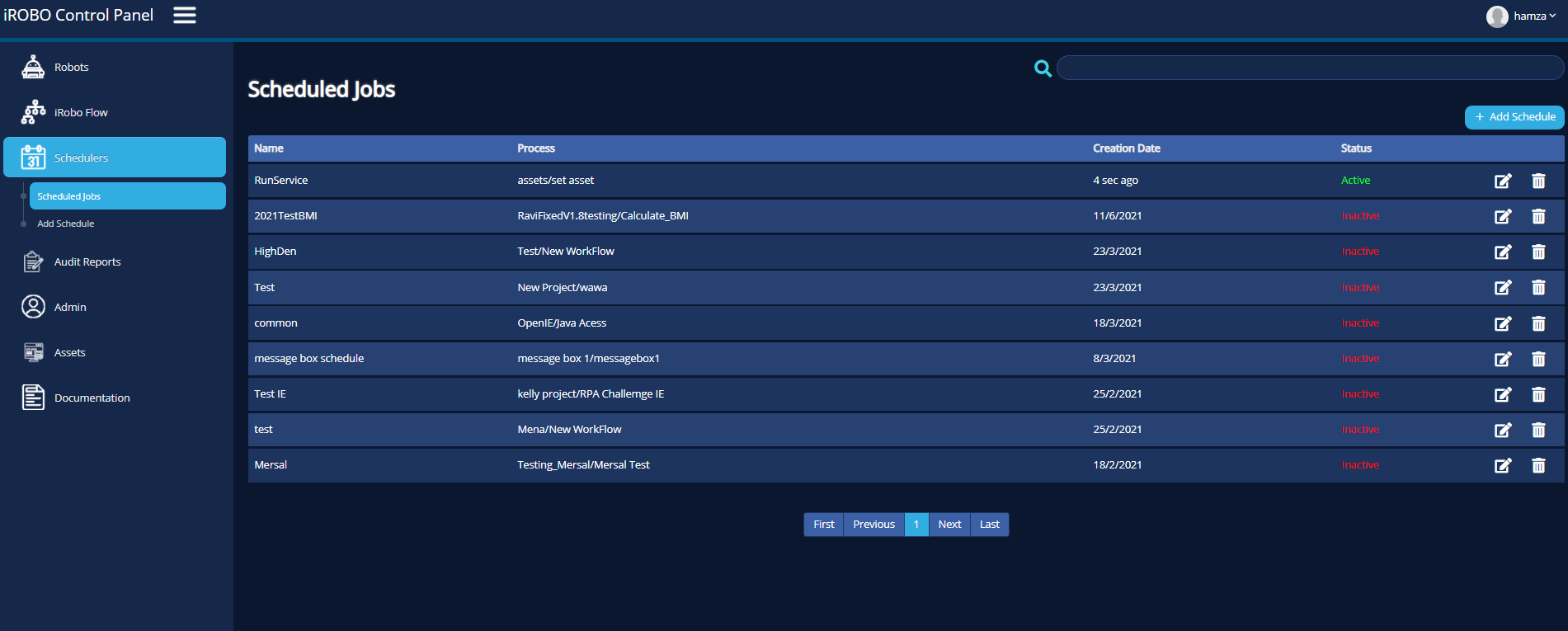The image size is (1568, 631).
Task: Go to Audit Reports page
Action: pyautogui.click(x=87, y=261)
